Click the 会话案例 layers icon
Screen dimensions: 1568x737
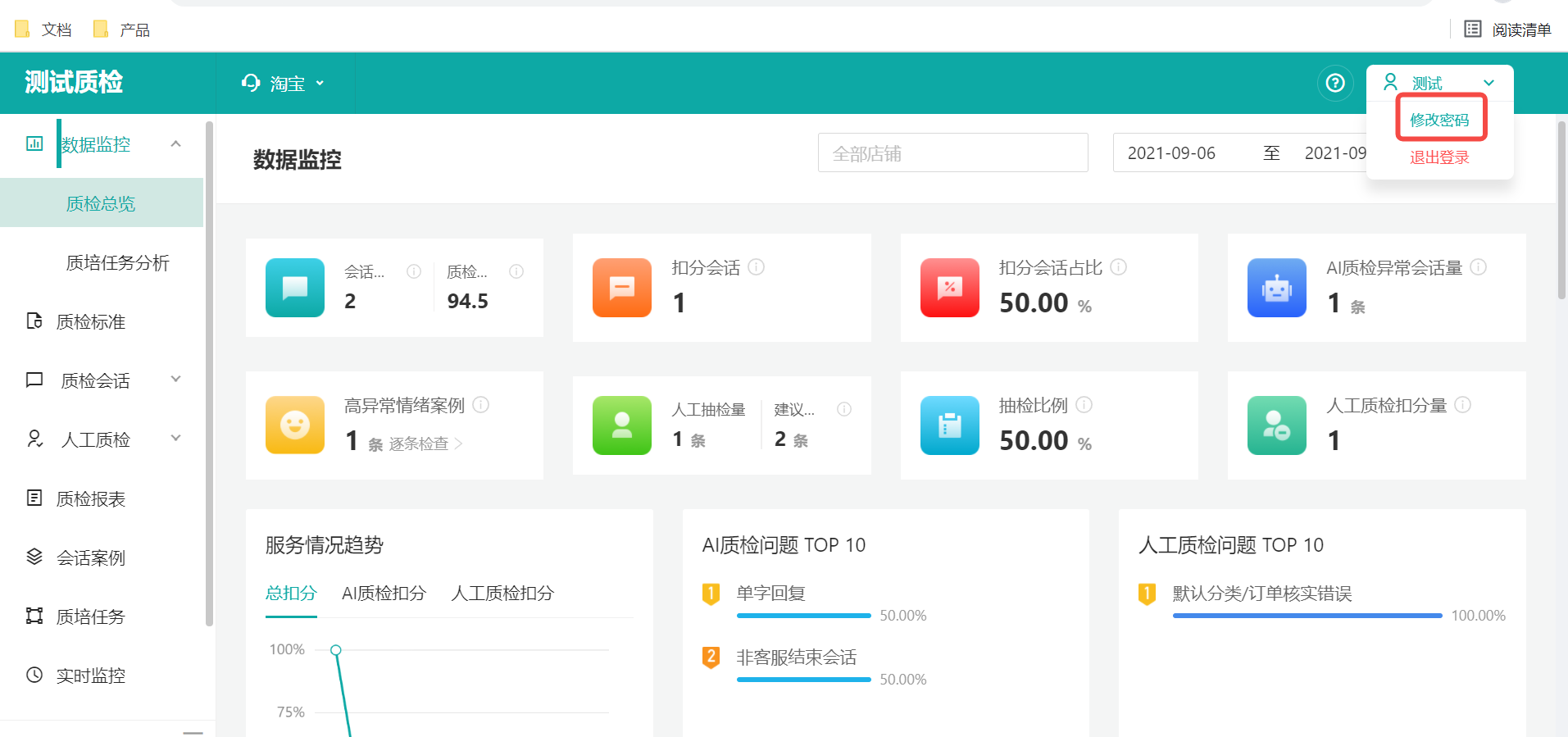(34, 557)
